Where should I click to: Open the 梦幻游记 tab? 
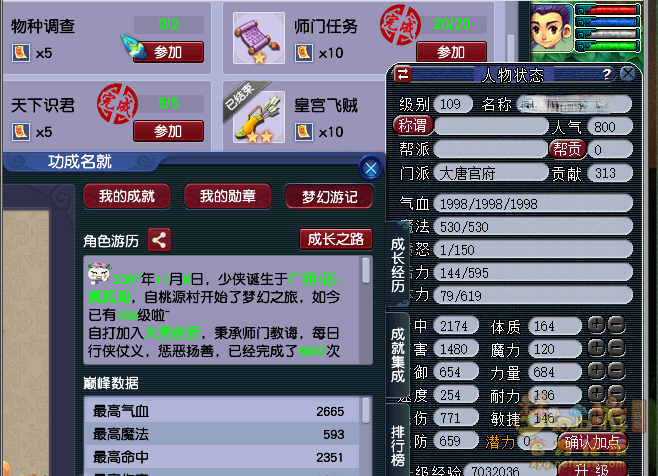[x=329, y=196]
